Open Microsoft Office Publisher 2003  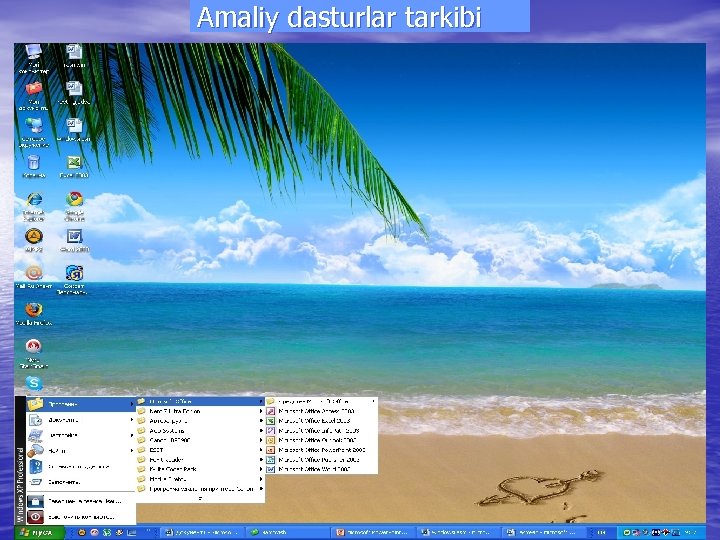coord(321,460)
